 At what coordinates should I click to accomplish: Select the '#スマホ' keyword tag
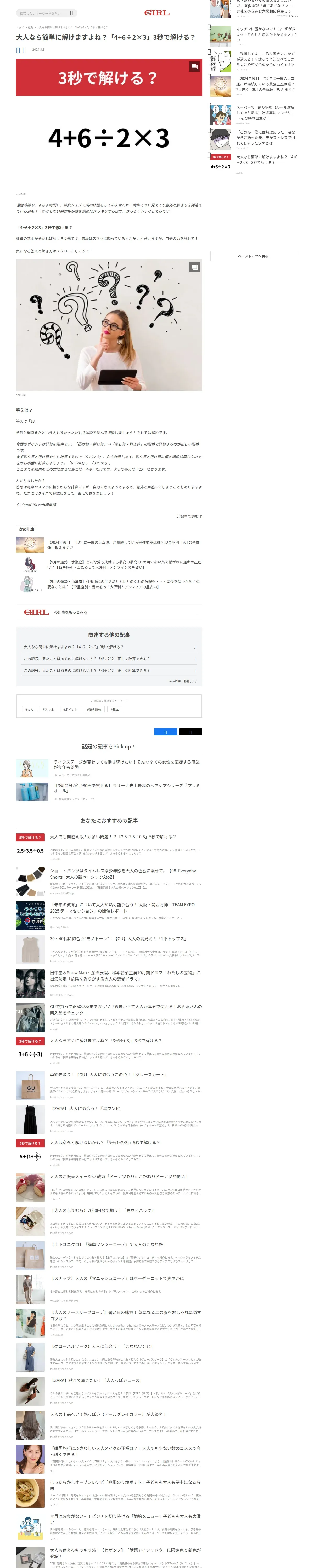click(48, 709)
